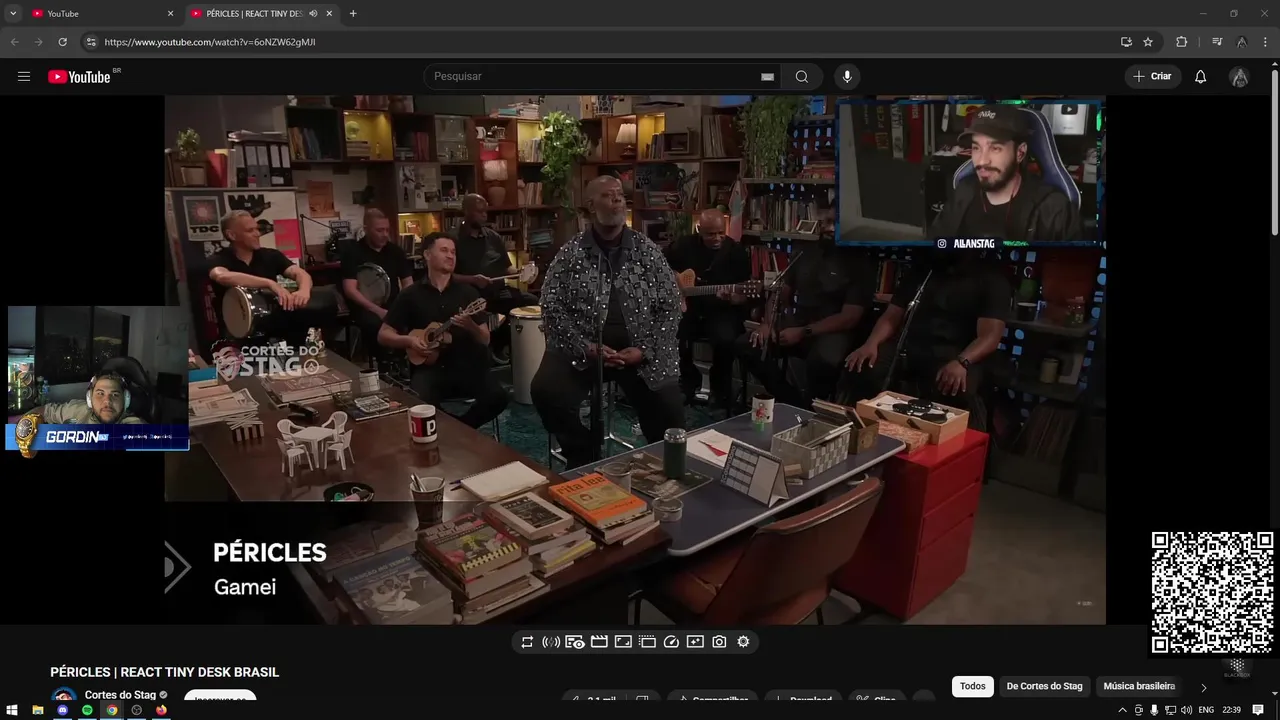Reload the page

pos(62,42)
